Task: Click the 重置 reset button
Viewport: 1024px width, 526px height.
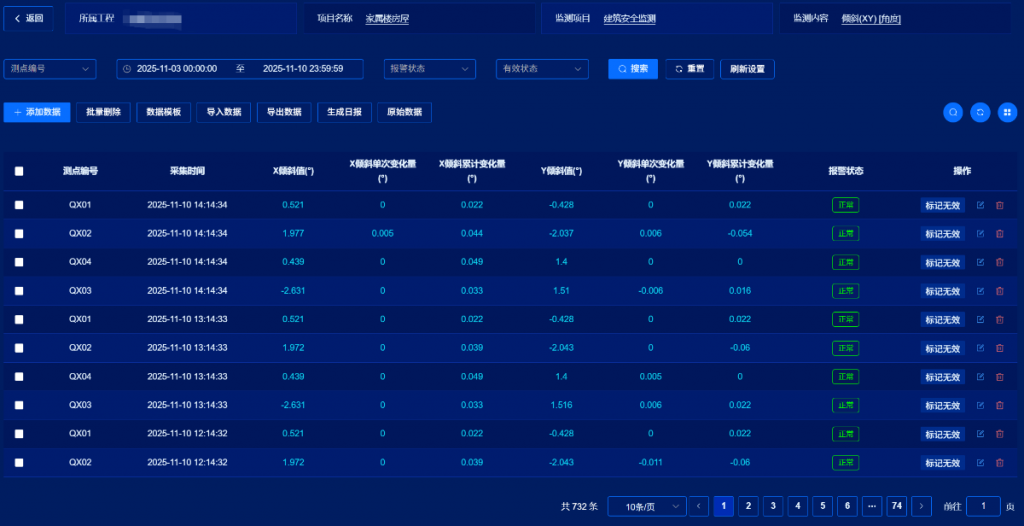Action: pos(690,69)
